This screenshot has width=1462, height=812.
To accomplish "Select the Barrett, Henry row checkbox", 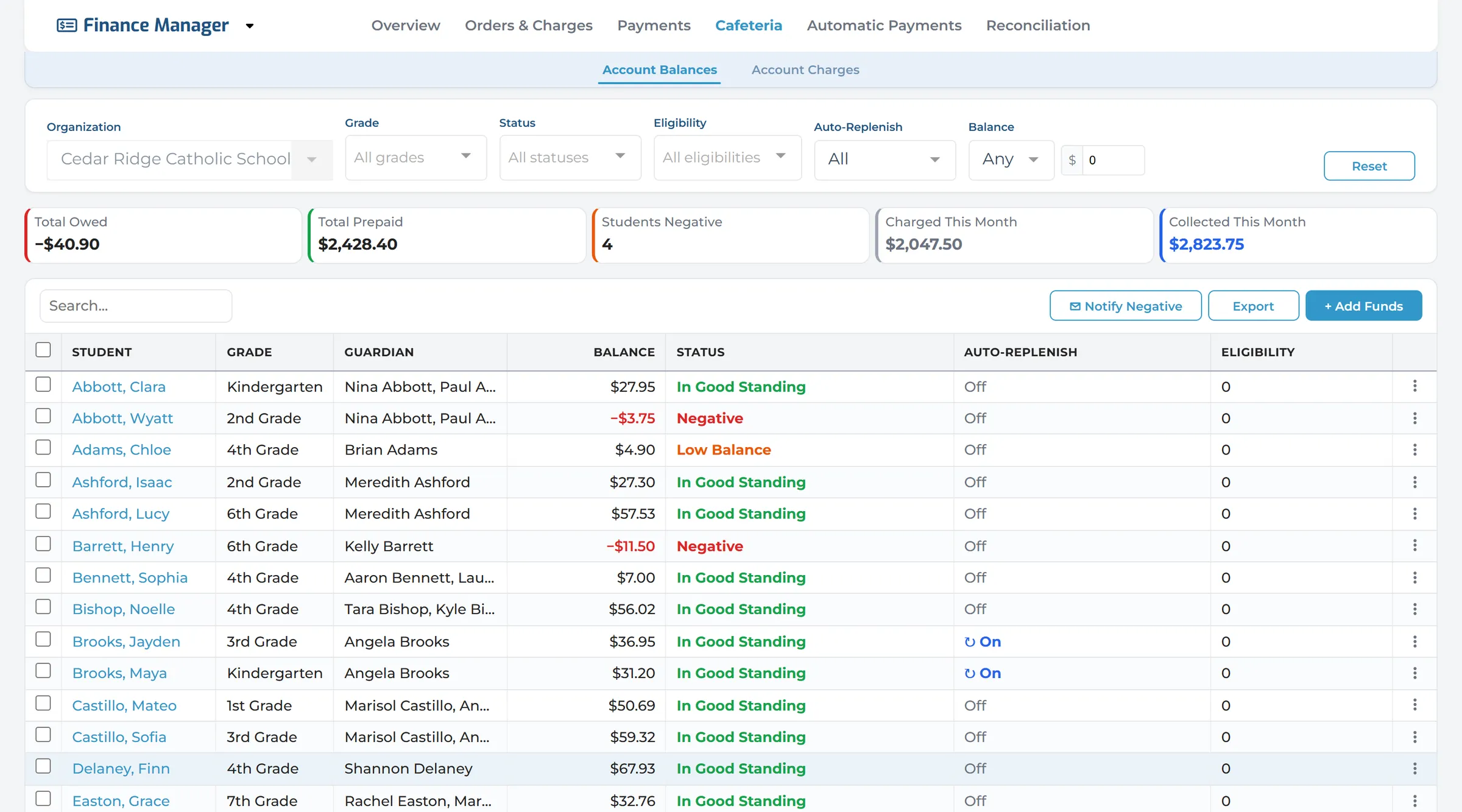I will pos(43,543).
